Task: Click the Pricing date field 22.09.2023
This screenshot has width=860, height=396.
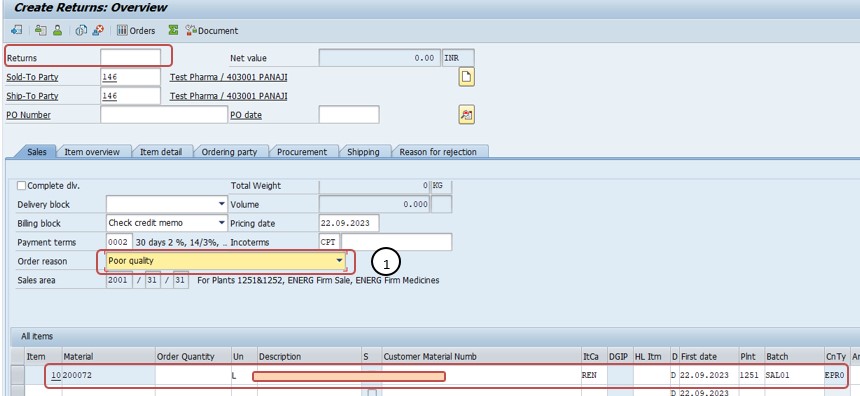Action: click(349, 223)
